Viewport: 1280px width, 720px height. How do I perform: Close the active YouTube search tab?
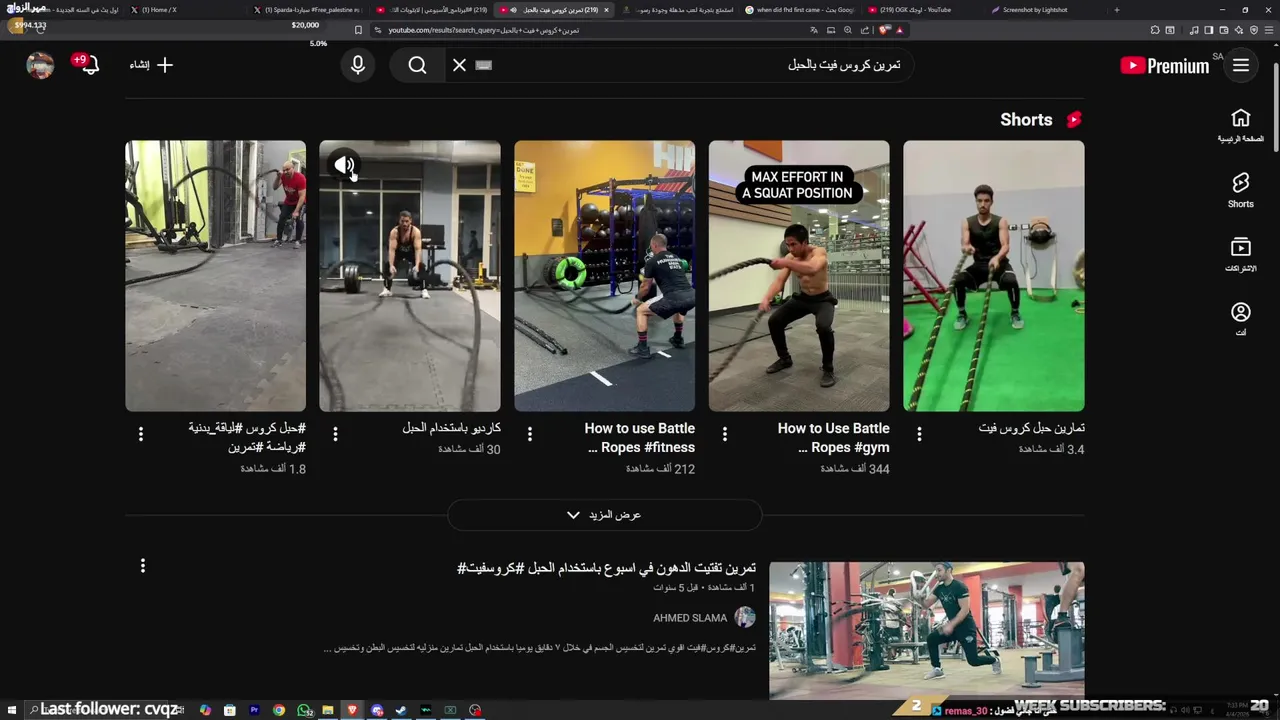(606, 10)
